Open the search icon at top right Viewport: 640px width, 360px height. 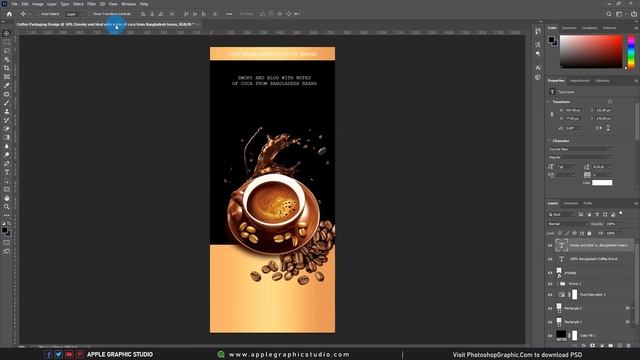tap(609, 14)
